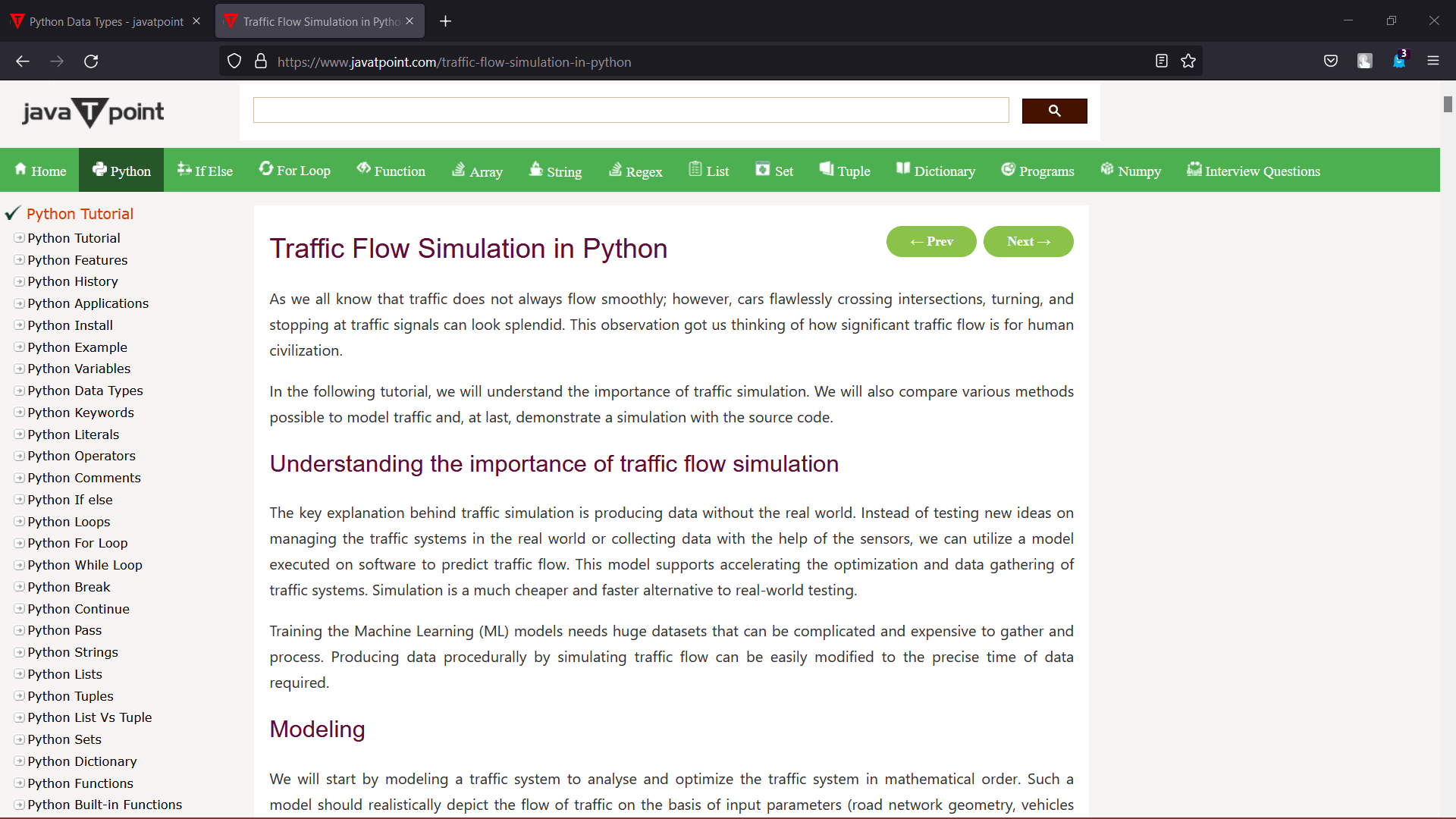1456x819 pixels.
Task: Expand the Python Functions sidebar item
Action: (19, 783)
